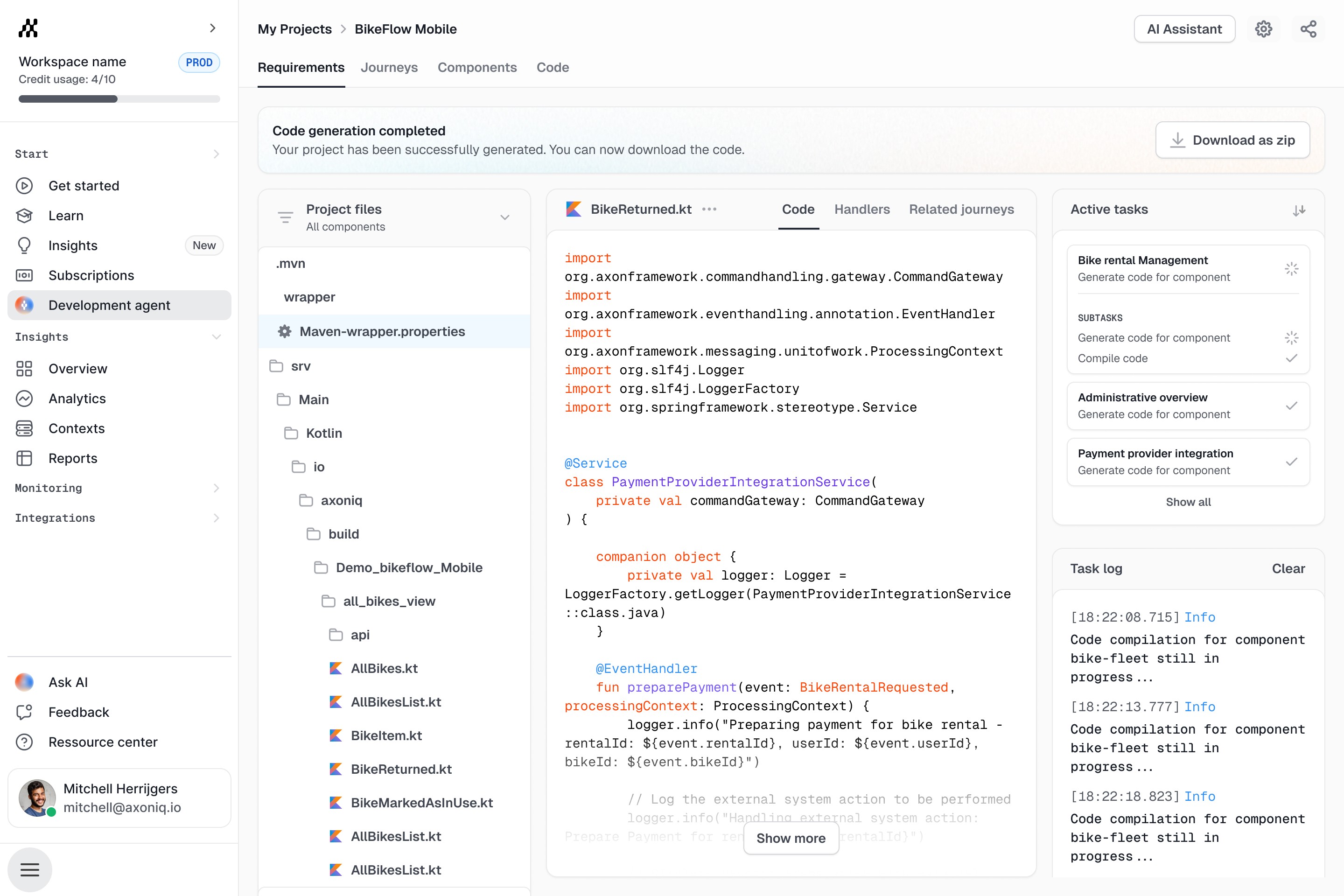This screenshot has width=1344, height=896.
Task: Expand the Project files component dropdown
Action: click(x=504, y=217)
